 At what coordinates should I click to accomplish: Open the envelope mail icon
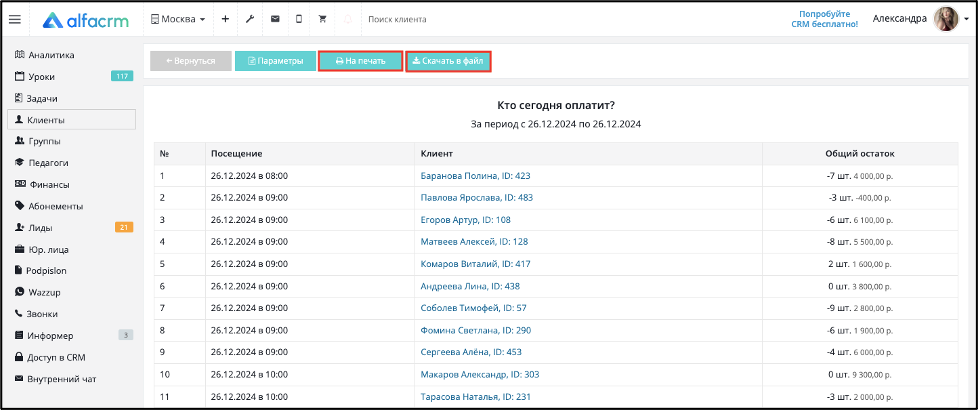pyautogui.click(x=275, y=19)
